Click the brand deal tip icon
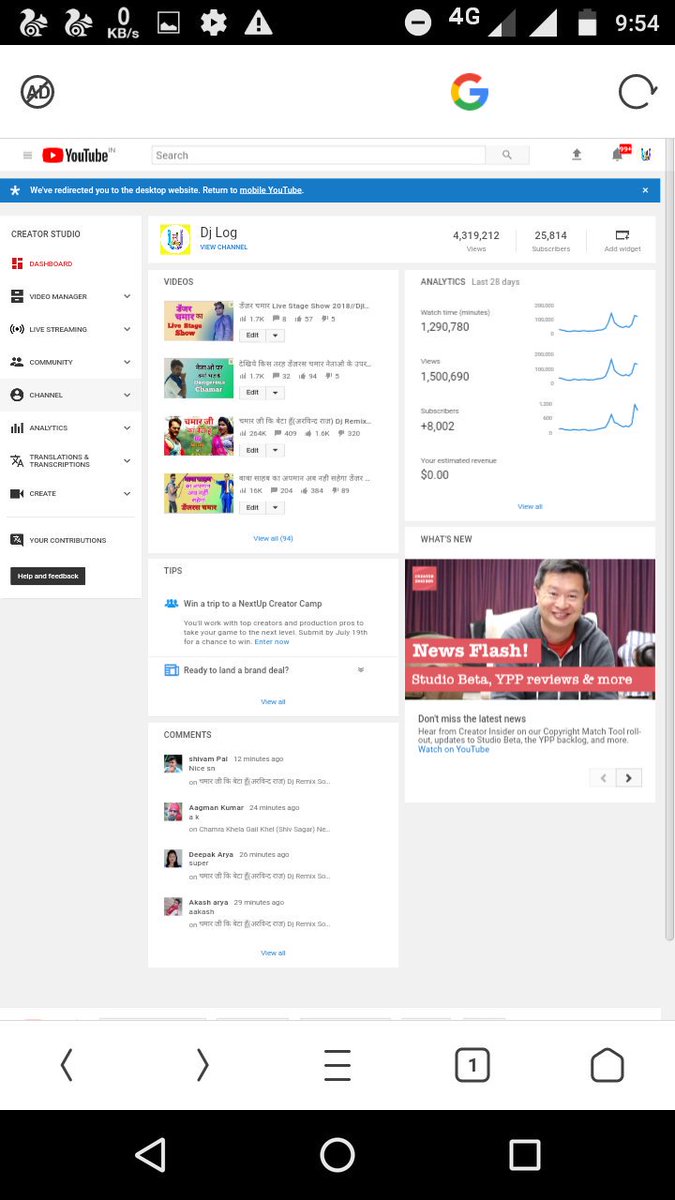 tap(171, 670)
